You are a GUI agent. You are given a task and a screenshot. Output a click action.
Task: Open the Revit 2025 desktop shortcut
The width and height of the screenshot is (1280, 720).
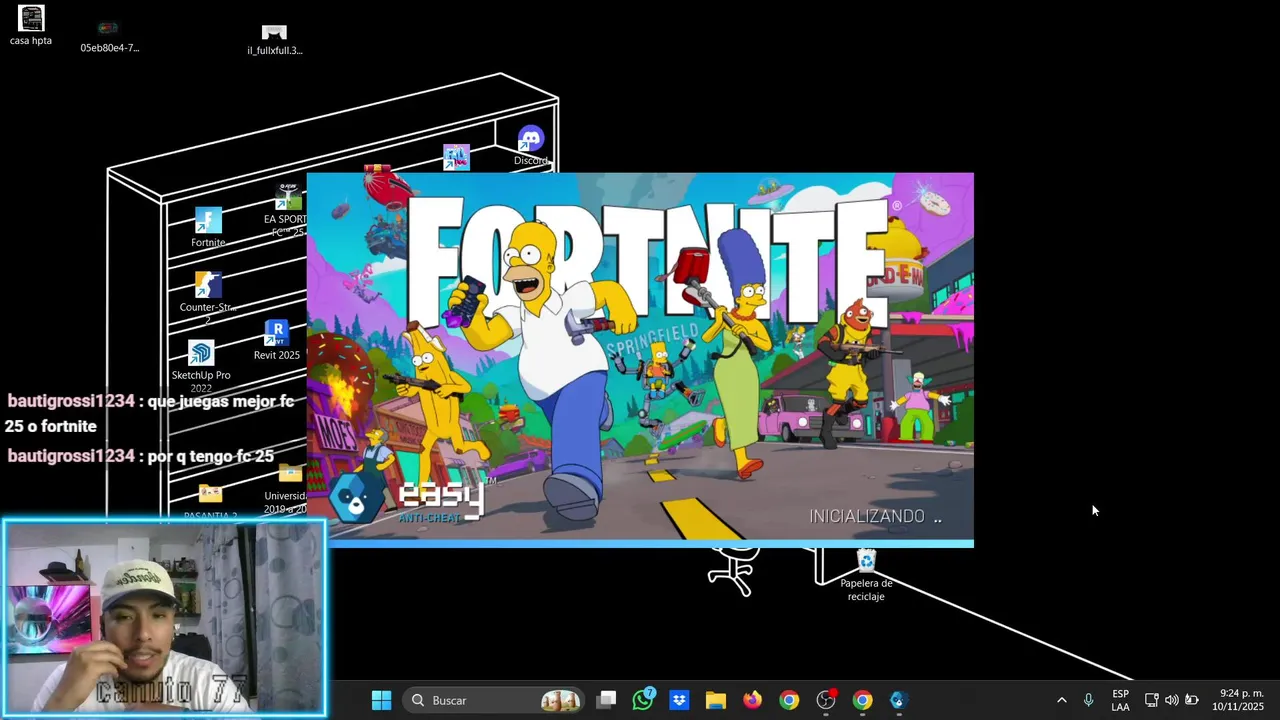(277, 341)
